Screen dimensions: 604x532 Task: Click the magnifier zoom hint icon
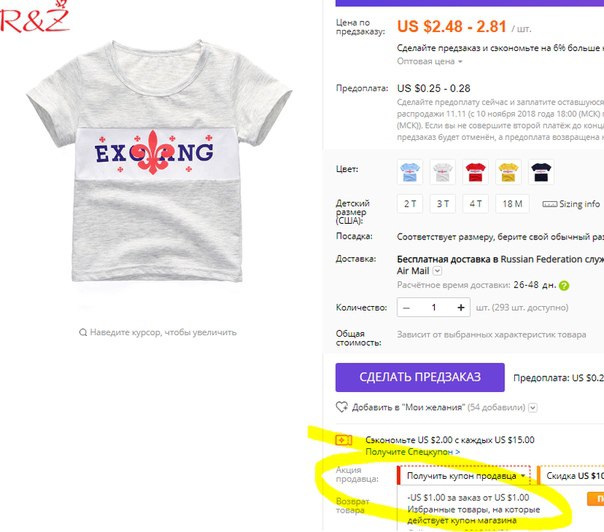[x=82, y=332]
